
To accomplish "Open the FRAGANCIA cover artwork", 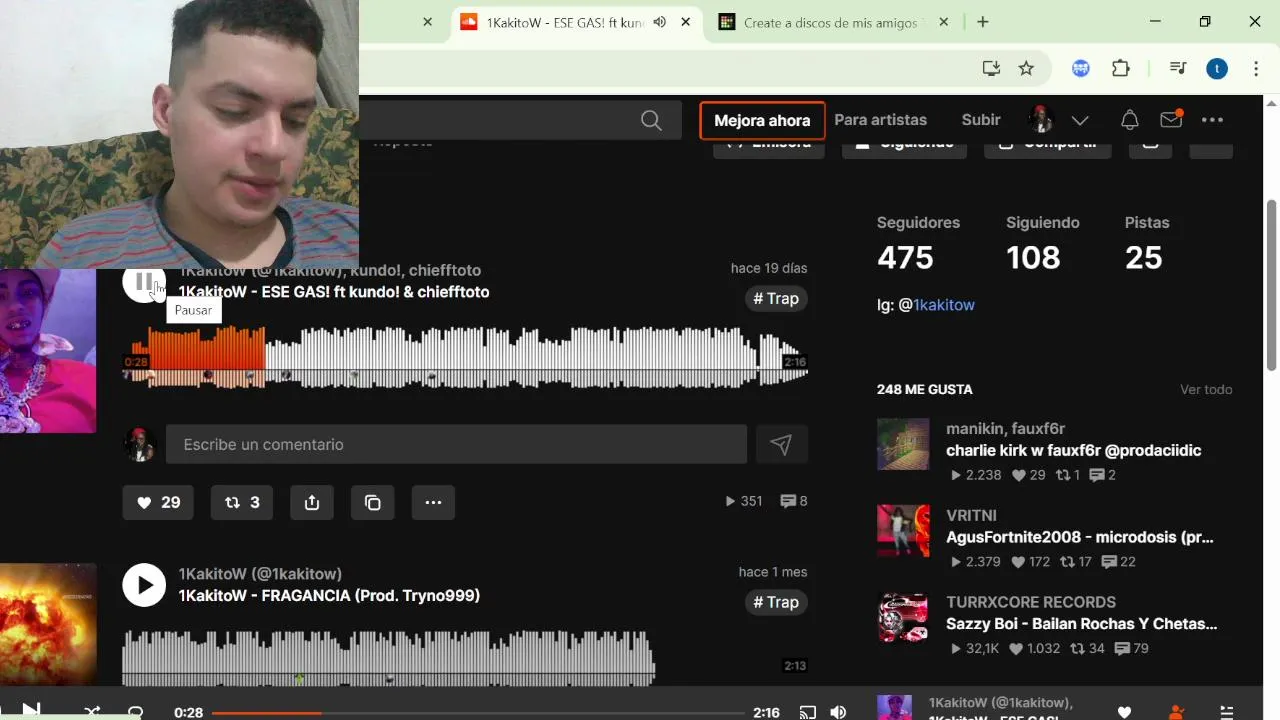I will coord(48,624).
